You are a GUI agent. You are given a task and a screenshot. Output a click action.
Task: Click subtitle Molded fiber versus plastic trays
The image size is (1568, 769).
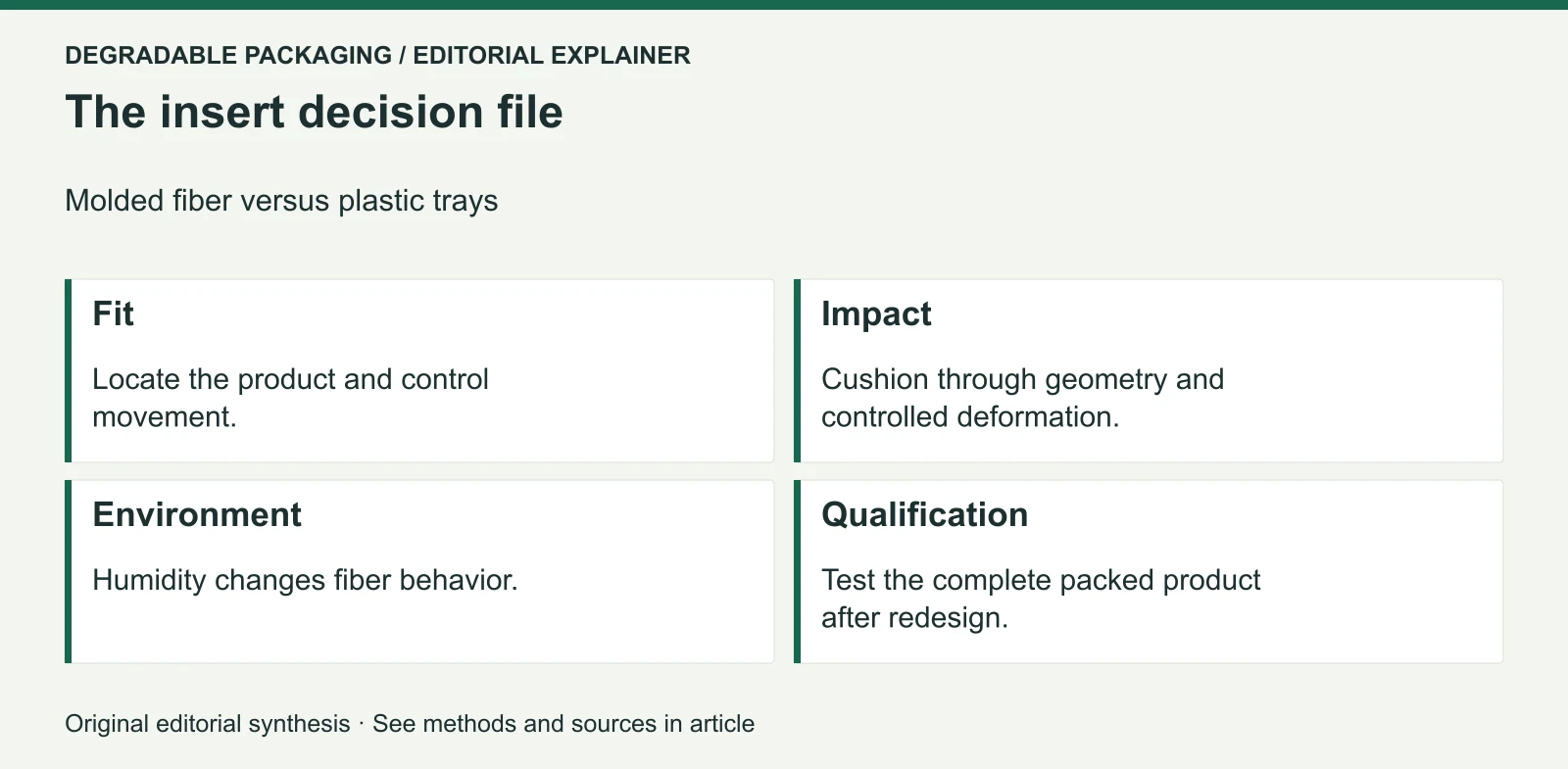pos(281,201)
